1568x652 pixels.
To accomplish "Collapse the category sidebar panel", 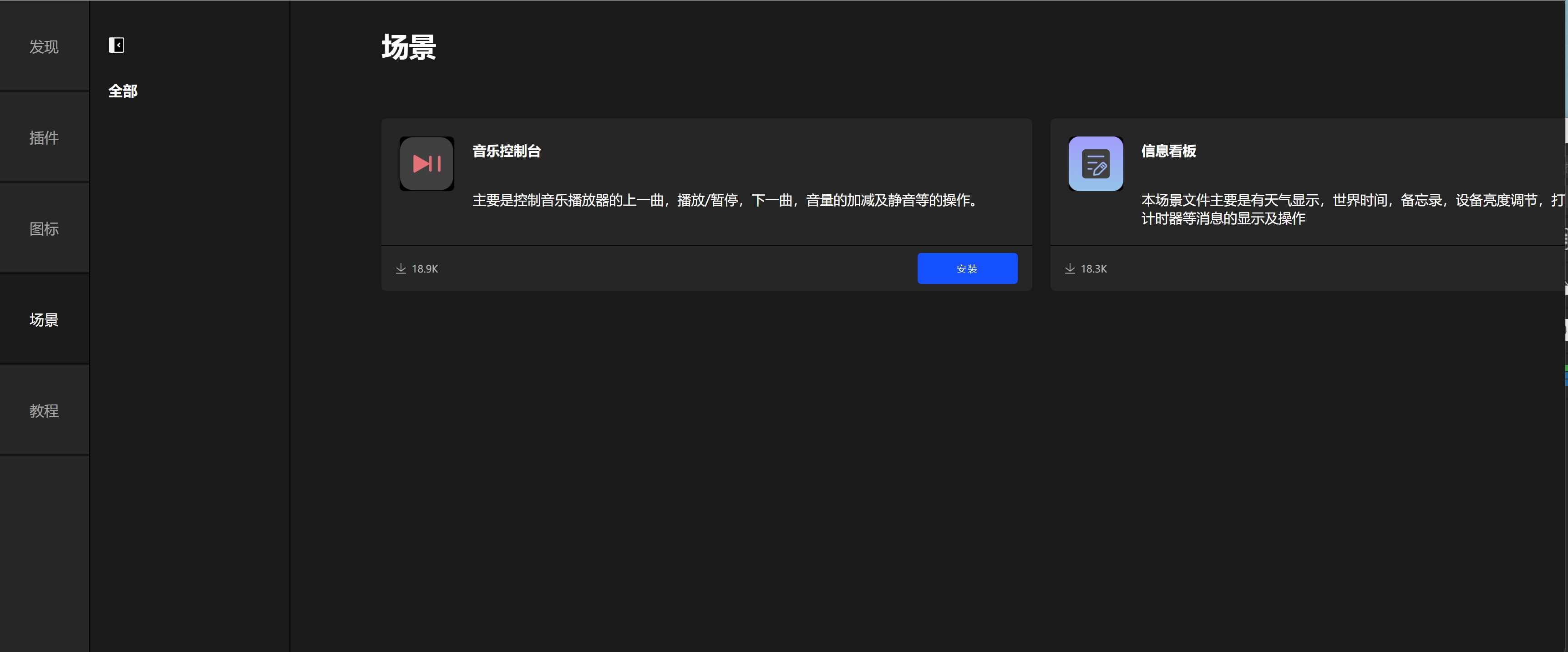I will (116, 45).
